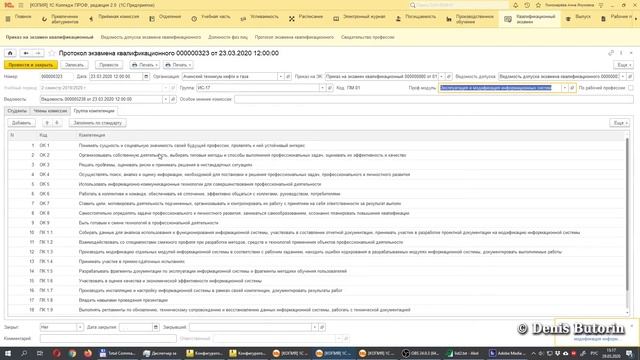Screen dimensions: 640x360
Task: Open the Главное section
Action: point(23,17)
